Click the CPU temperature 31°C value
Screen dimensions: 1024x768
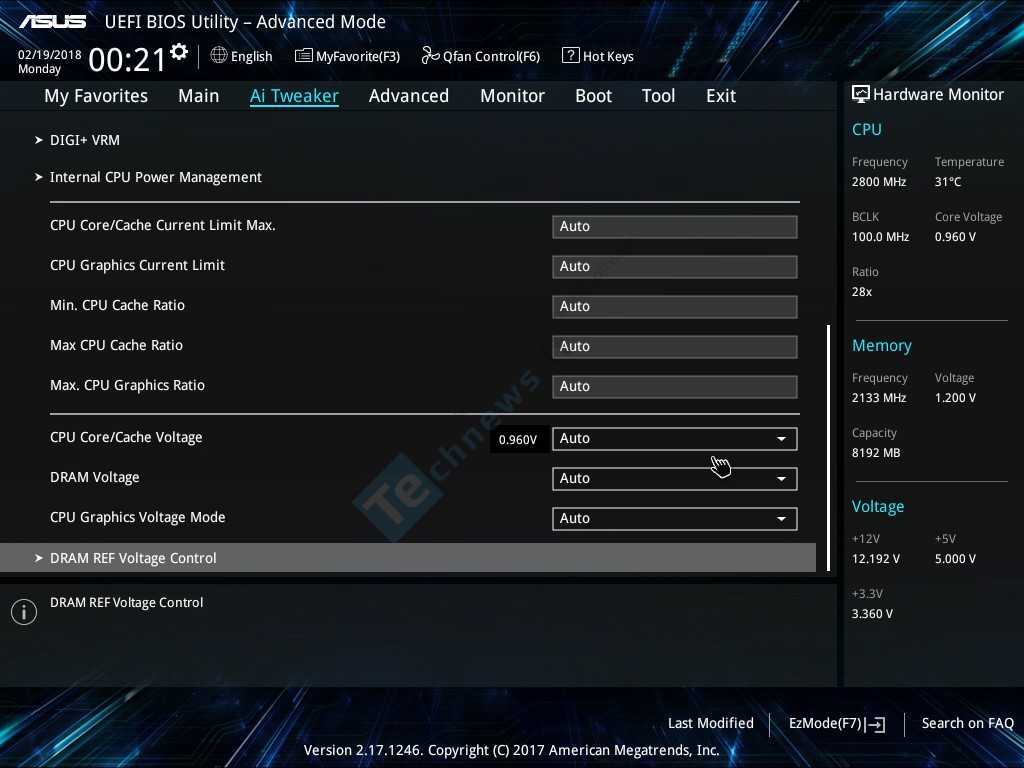948,182
